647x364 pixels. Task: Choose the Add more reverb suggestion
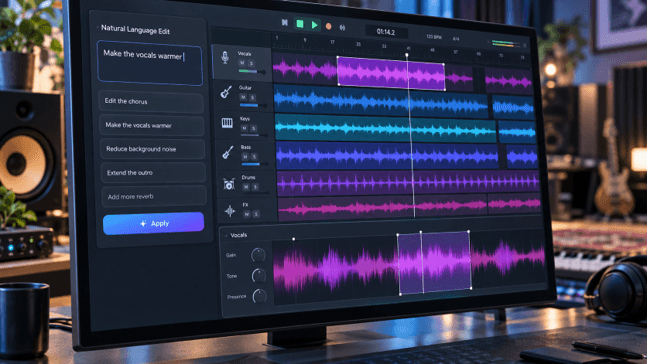pos(154,196)
